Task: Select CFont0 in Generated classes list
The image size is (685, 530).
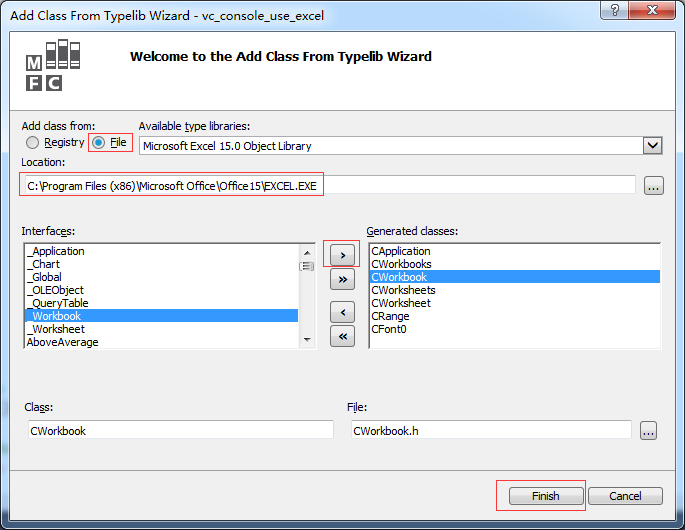Action: point(389,329)
